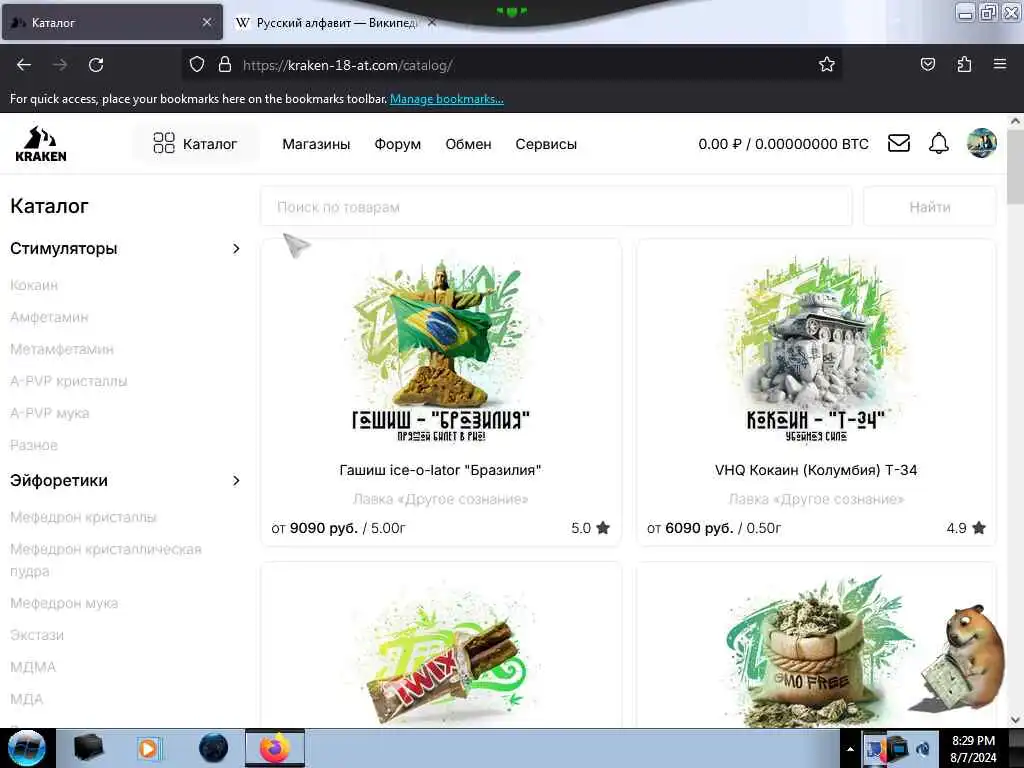Click the catalog grid icon
Viewport: 1024px width, 768px height.
pyautogui.click(x=163, y=143)
